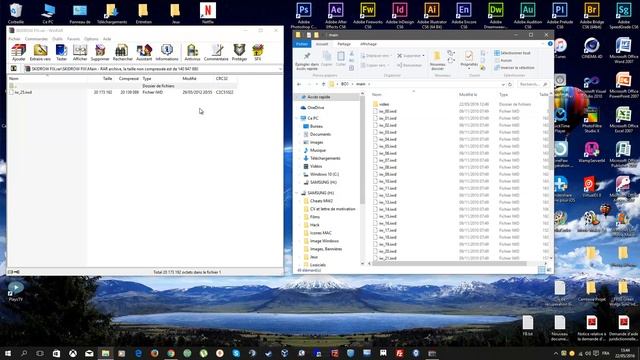Open Corbeille desktop icon
The height and width of the screenshot is (360, 640).
pos(16,13)
